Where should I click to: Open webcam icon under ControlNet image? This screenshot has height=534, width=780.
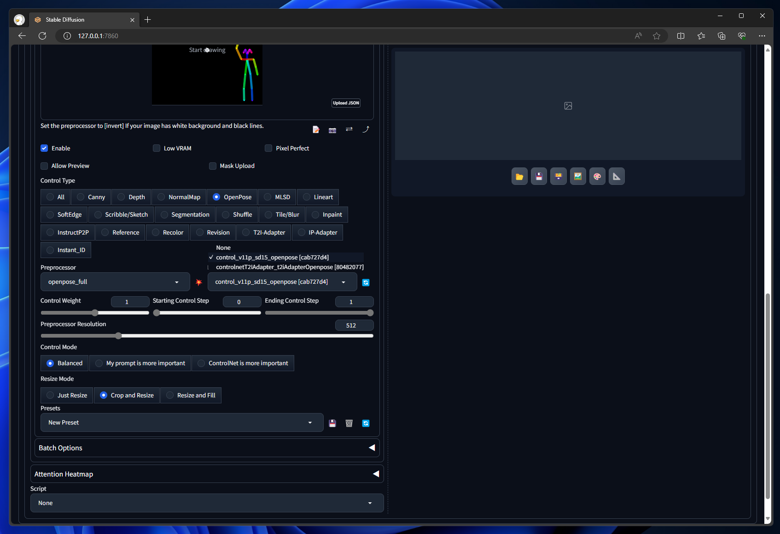click(x=332, y=130)
